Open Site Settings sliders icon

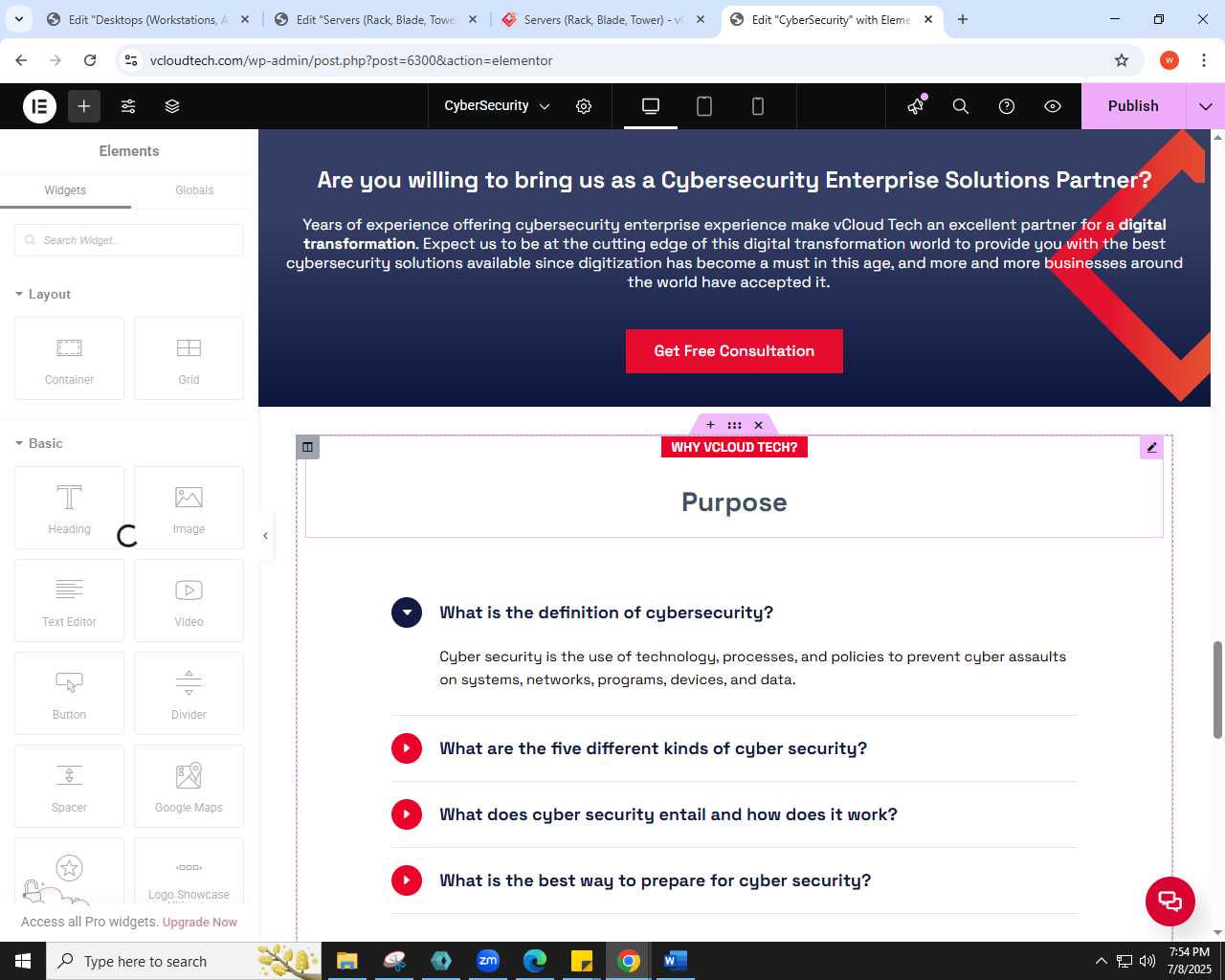pos(128,106)
